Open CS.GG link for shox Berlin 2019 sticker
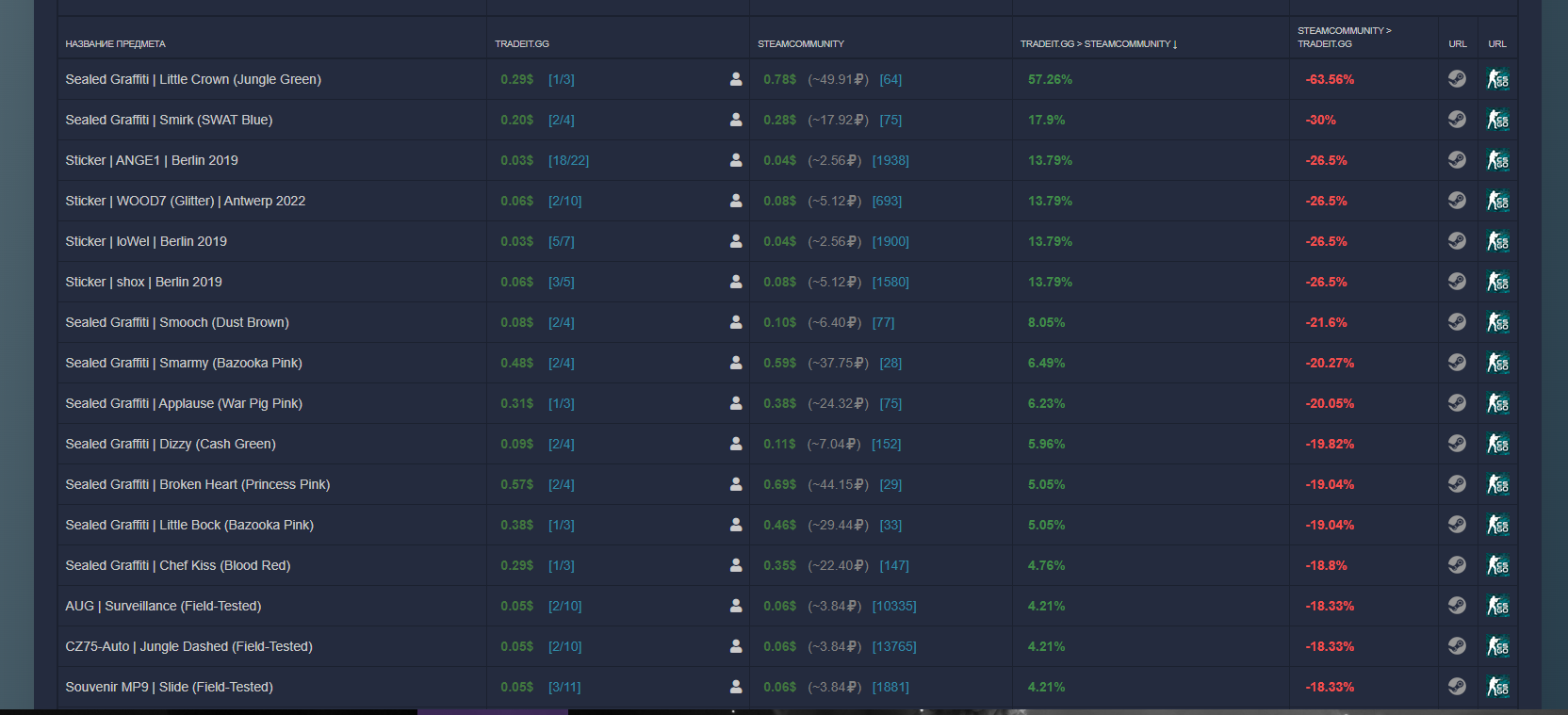The height and width of the screenshot is (715, 1568). click(x=1497, y=282)
